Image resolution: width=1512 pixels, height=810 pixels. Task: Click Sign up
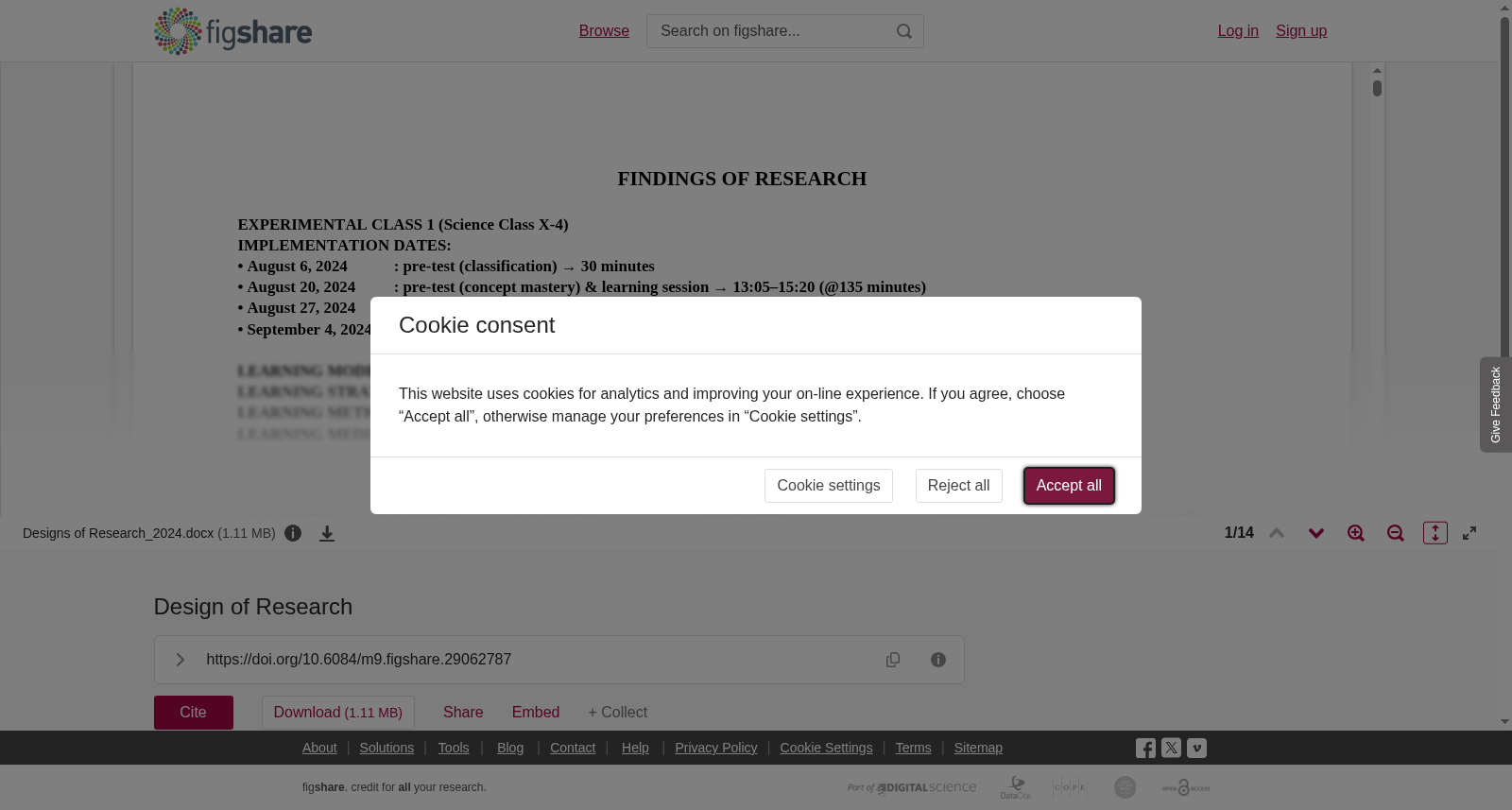(x=1301, y=31)
